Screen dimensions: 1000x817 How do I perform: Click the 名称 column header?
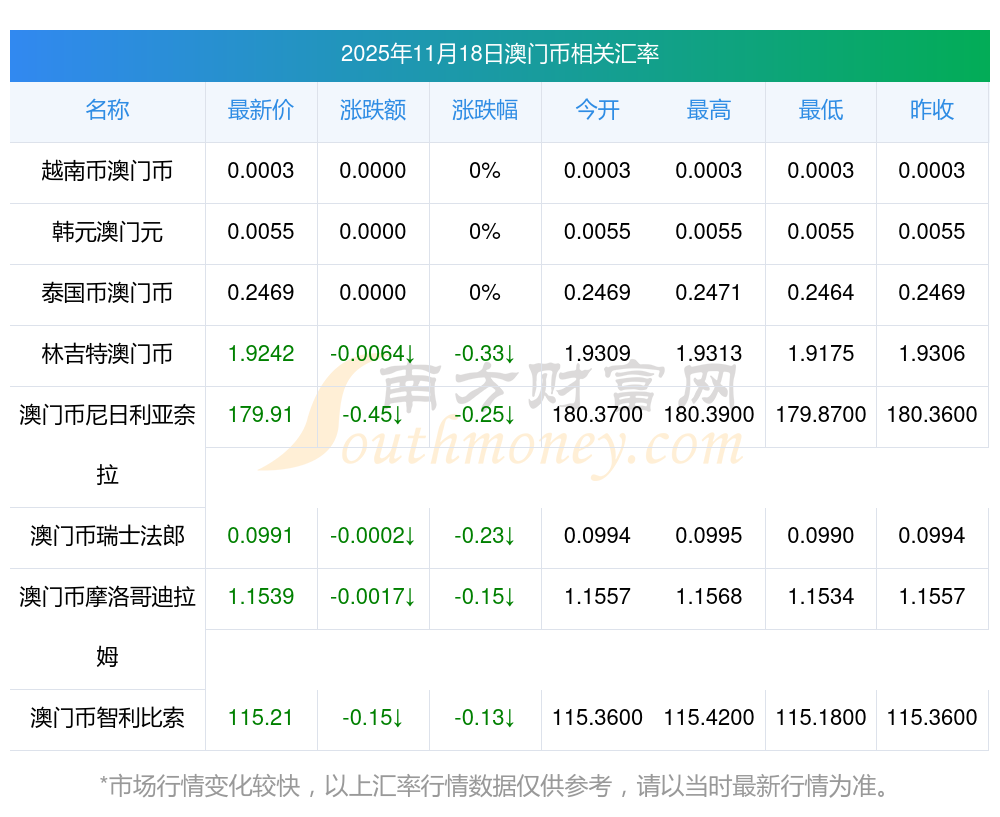[107, 111]
